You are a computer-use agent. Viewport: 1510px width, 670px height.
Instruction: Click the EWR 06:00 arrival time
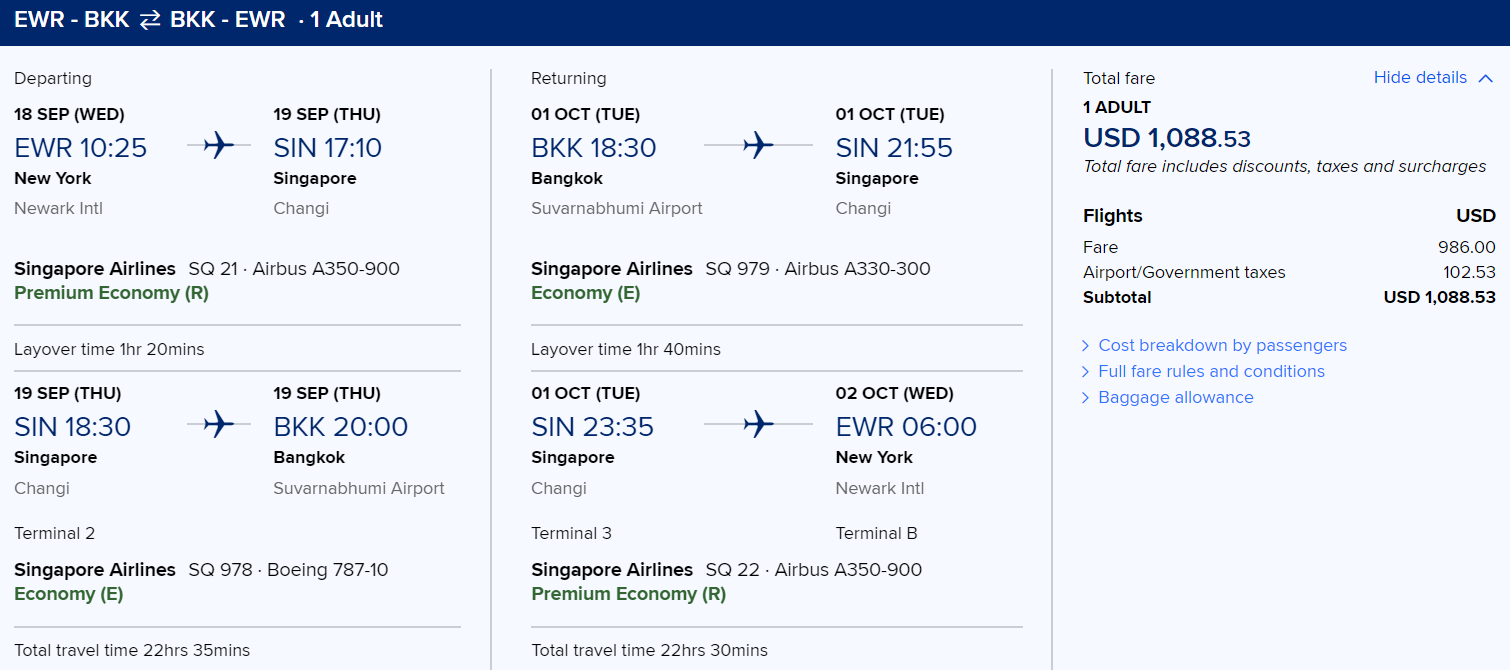click(906, 427)
